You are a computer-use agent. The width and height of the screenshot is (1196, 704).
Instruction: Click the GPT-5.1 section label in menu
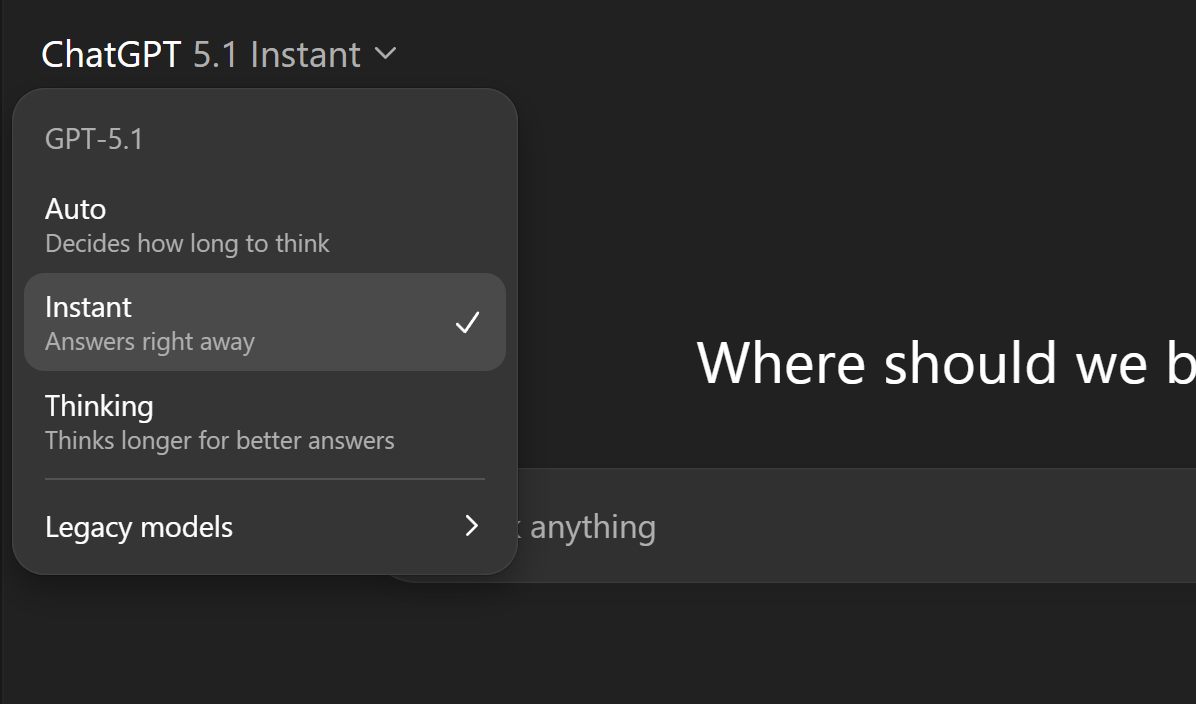[94, 139]
